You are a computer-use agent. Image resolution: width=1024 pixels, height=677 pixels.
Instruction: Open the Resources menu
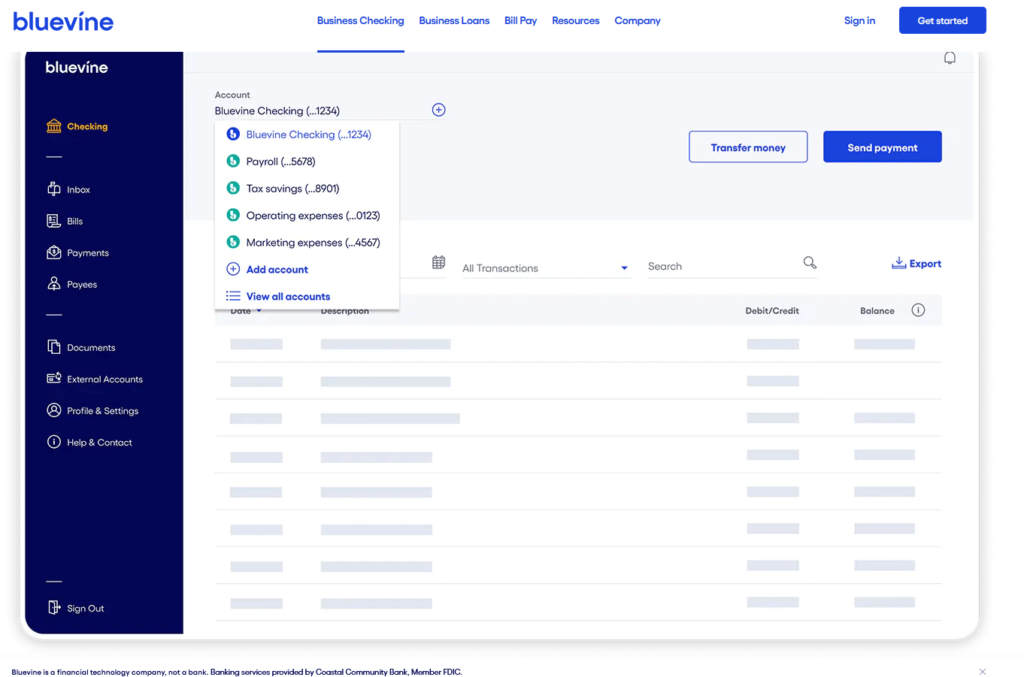[575, 21]
